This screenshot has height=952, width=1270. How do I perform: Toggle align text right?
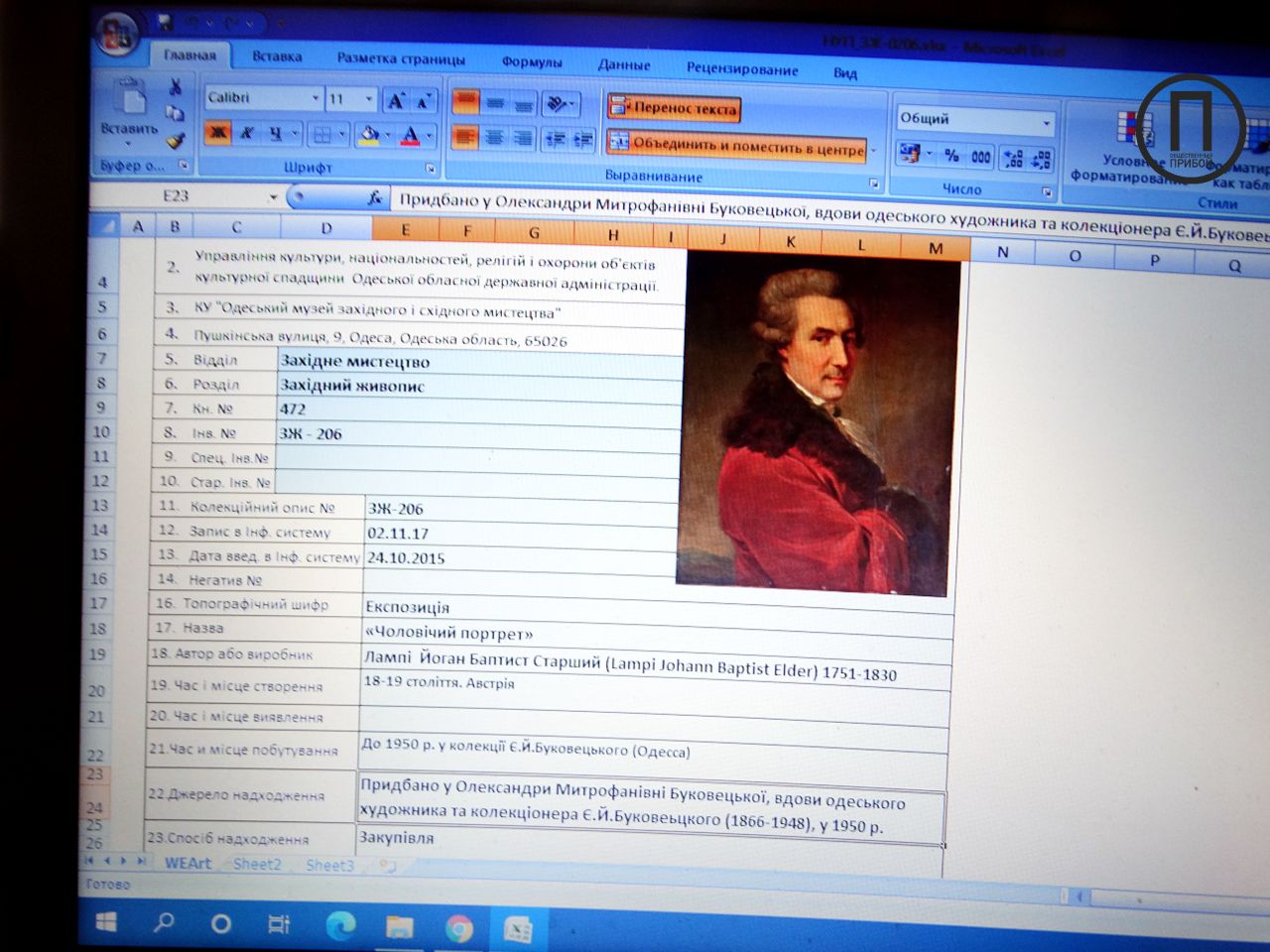pos(523,138)
